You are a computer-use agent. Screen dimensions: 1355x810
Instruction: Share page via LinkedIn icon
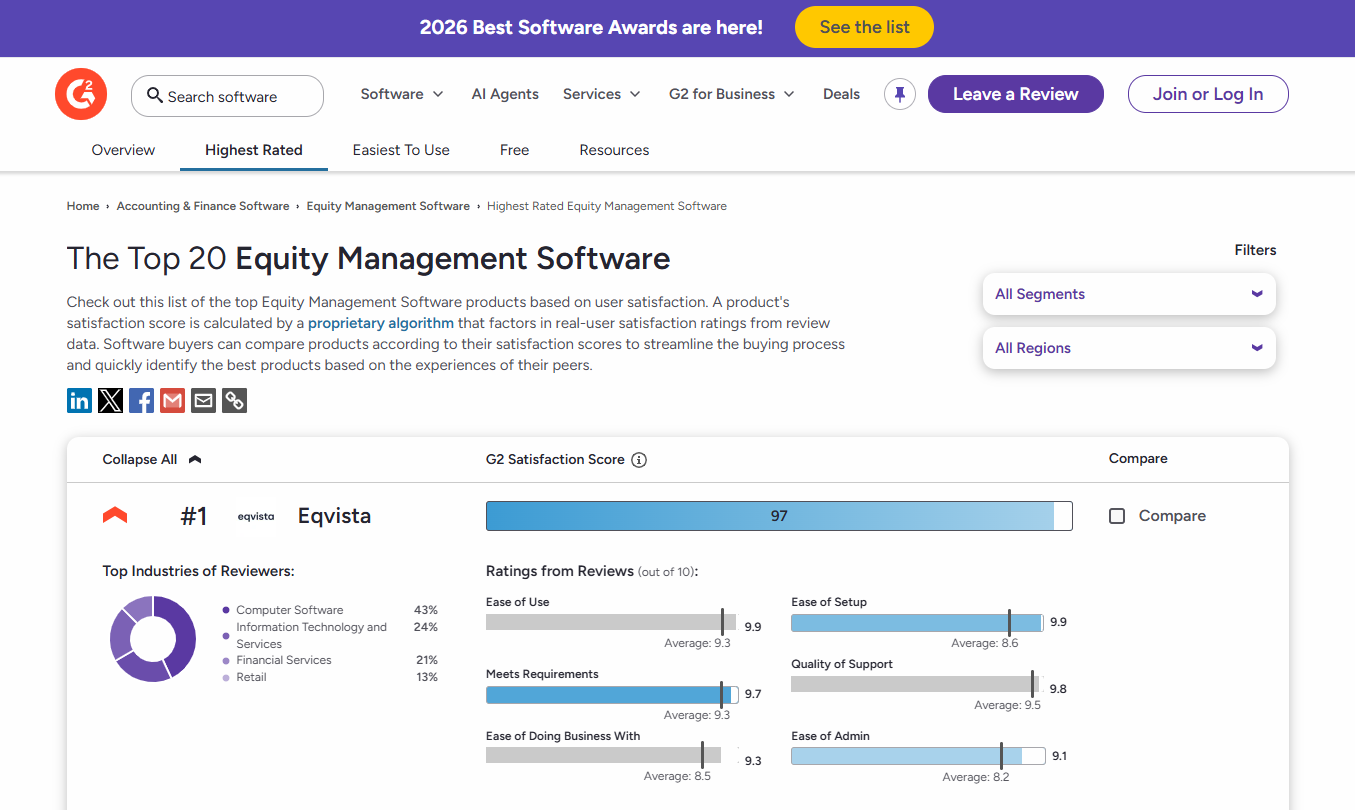click(x=79, y=401)
